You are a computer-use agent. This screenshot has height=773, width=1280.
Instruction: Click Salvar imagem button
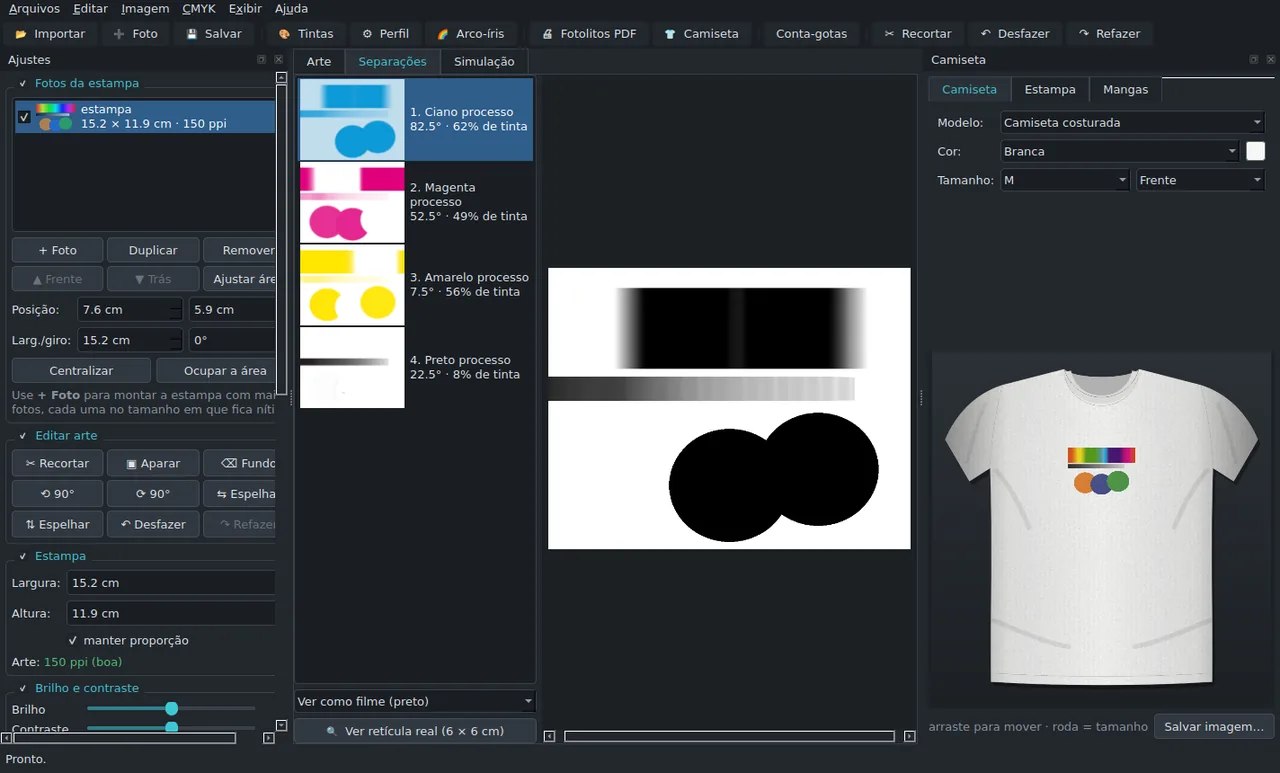coord(1215,726)
